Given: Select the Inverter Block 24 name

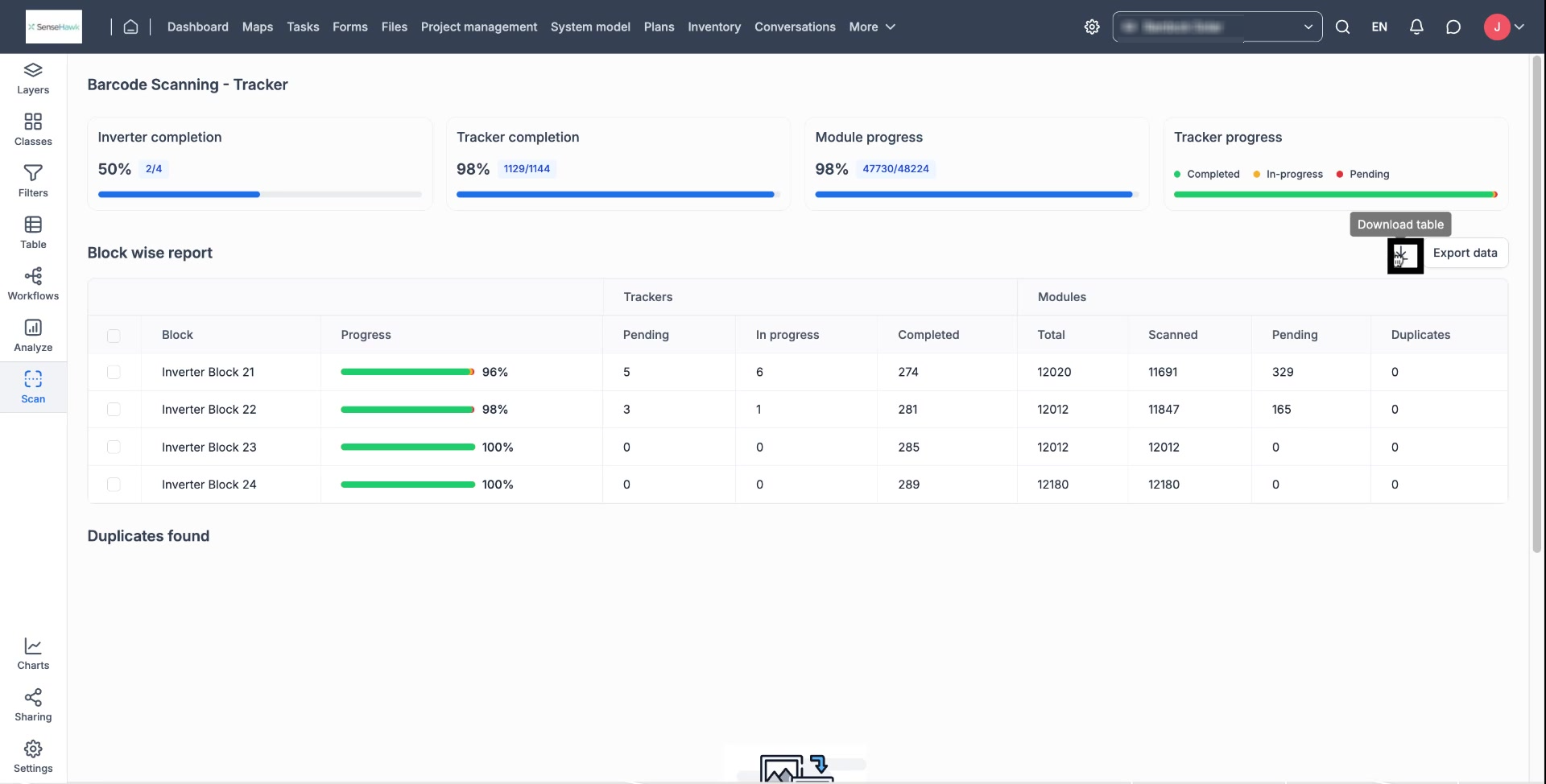Looking at the screenshot, I should [209, 485].
